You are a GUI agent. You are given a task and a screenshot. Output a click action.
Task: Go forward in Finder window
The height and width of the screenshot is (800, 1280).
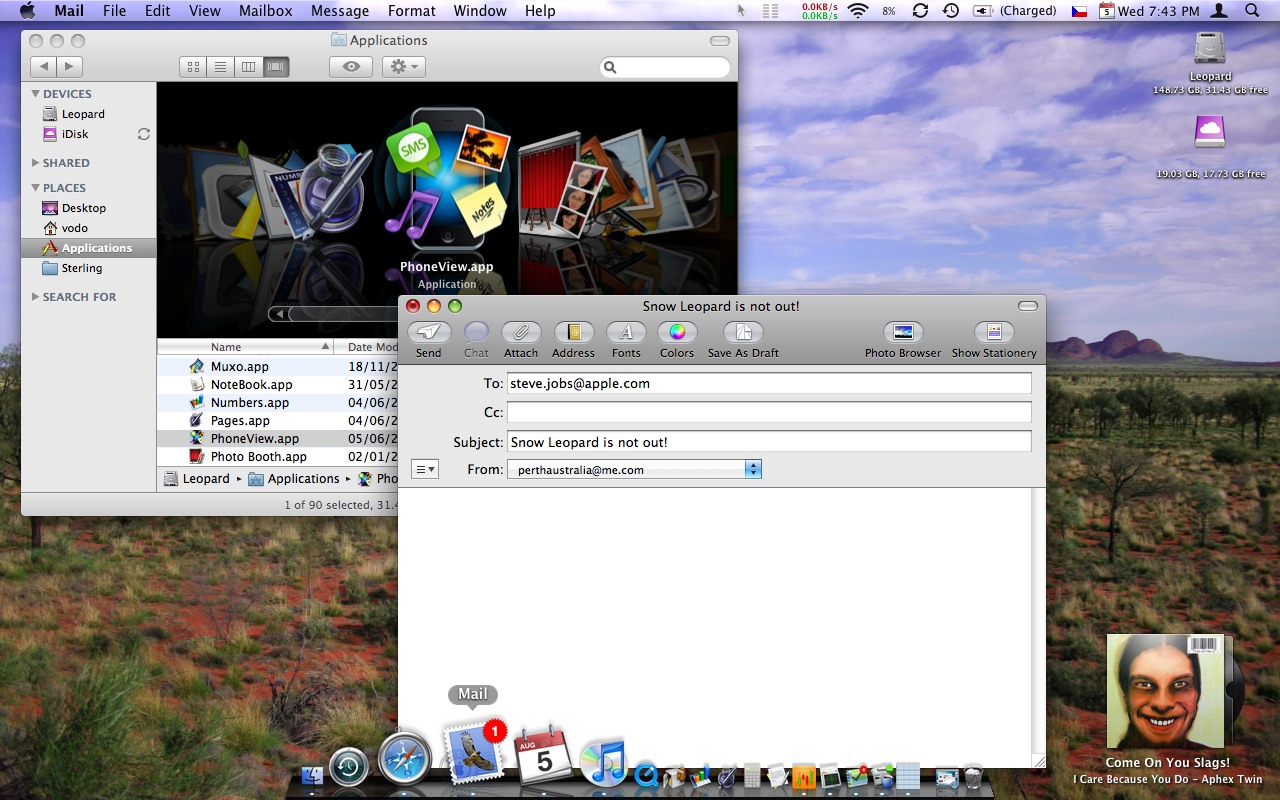(69, 67)
